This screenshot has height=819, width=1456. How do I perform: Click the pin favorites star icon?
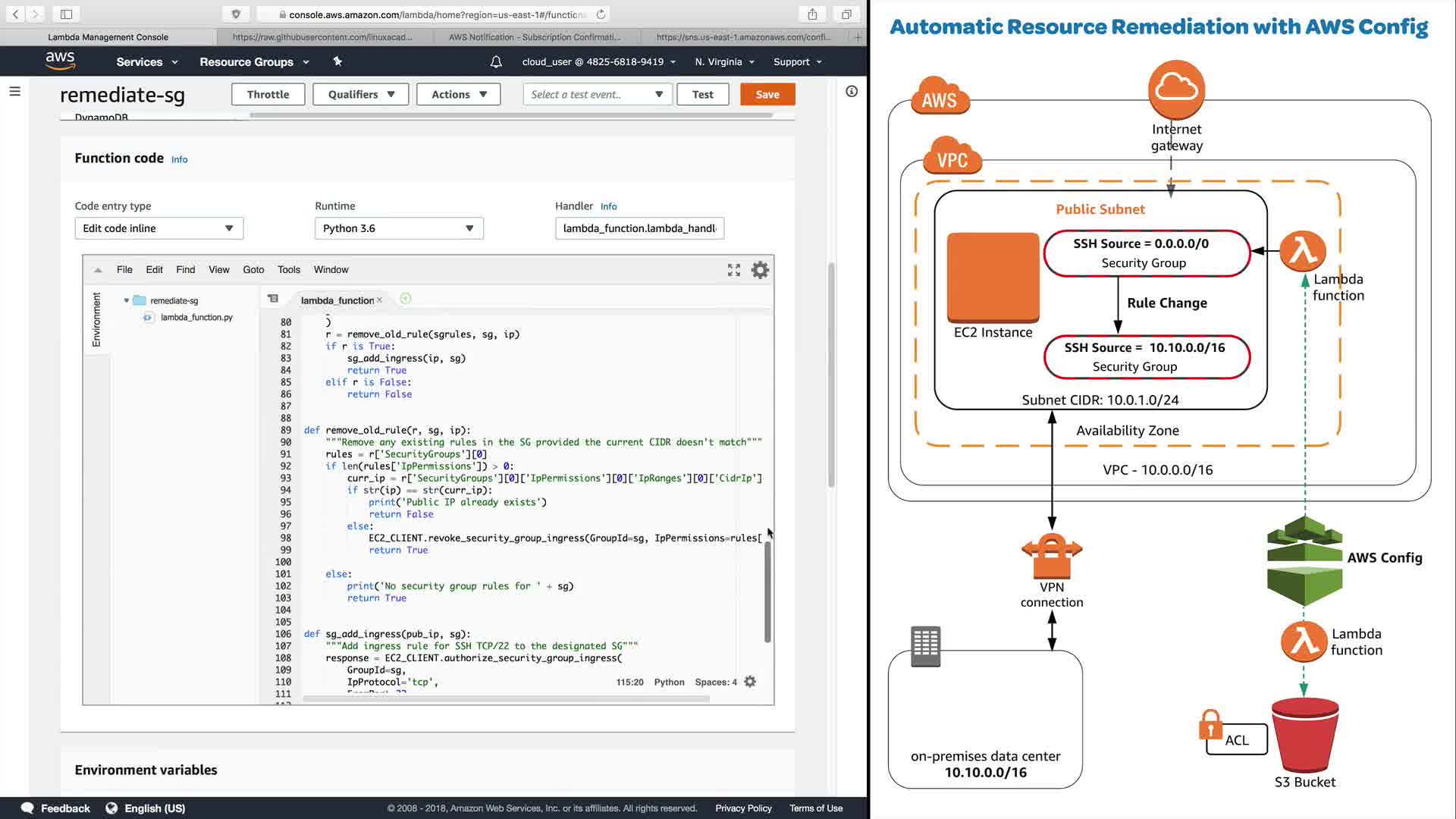337,61
